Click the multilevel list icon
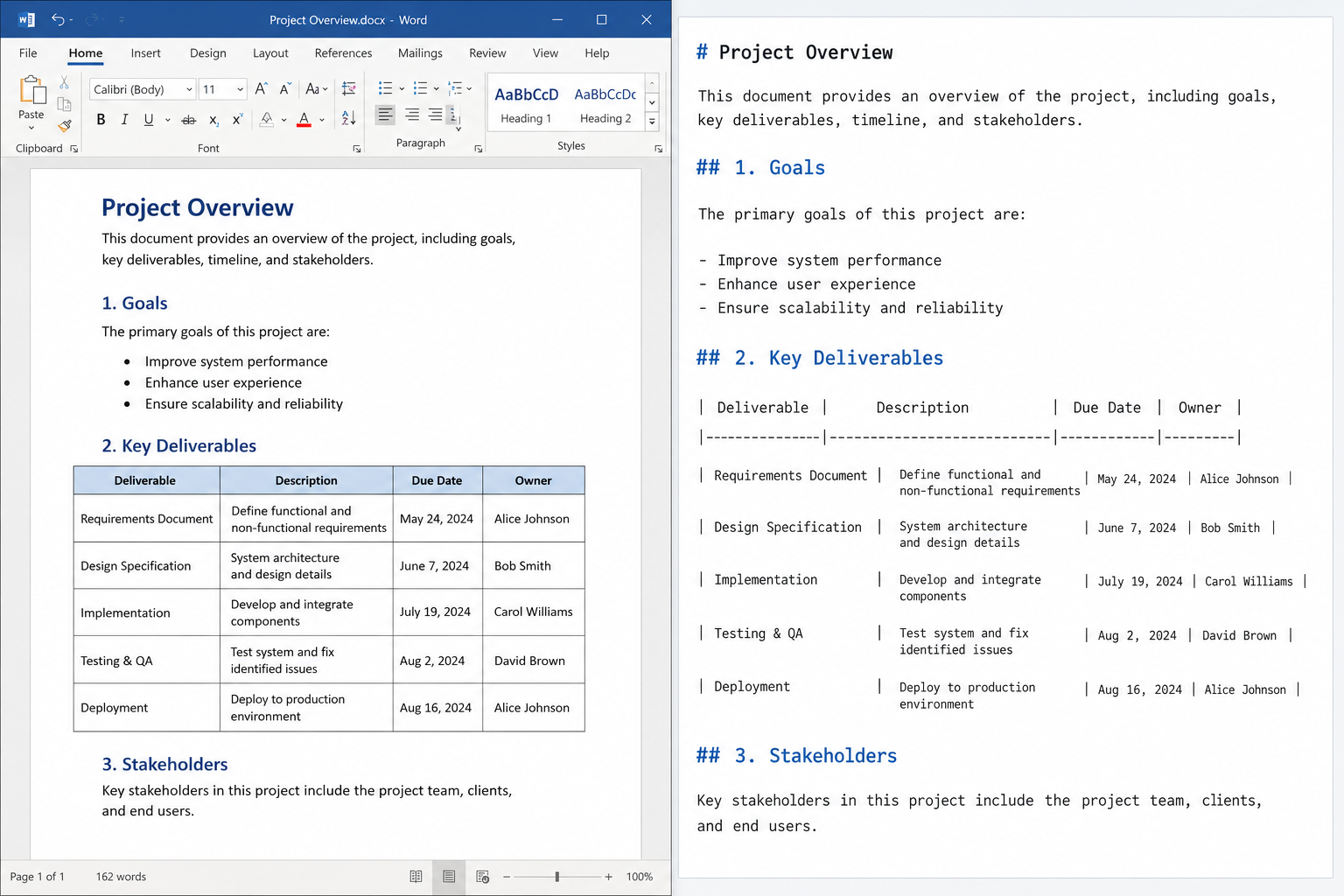 455,88
